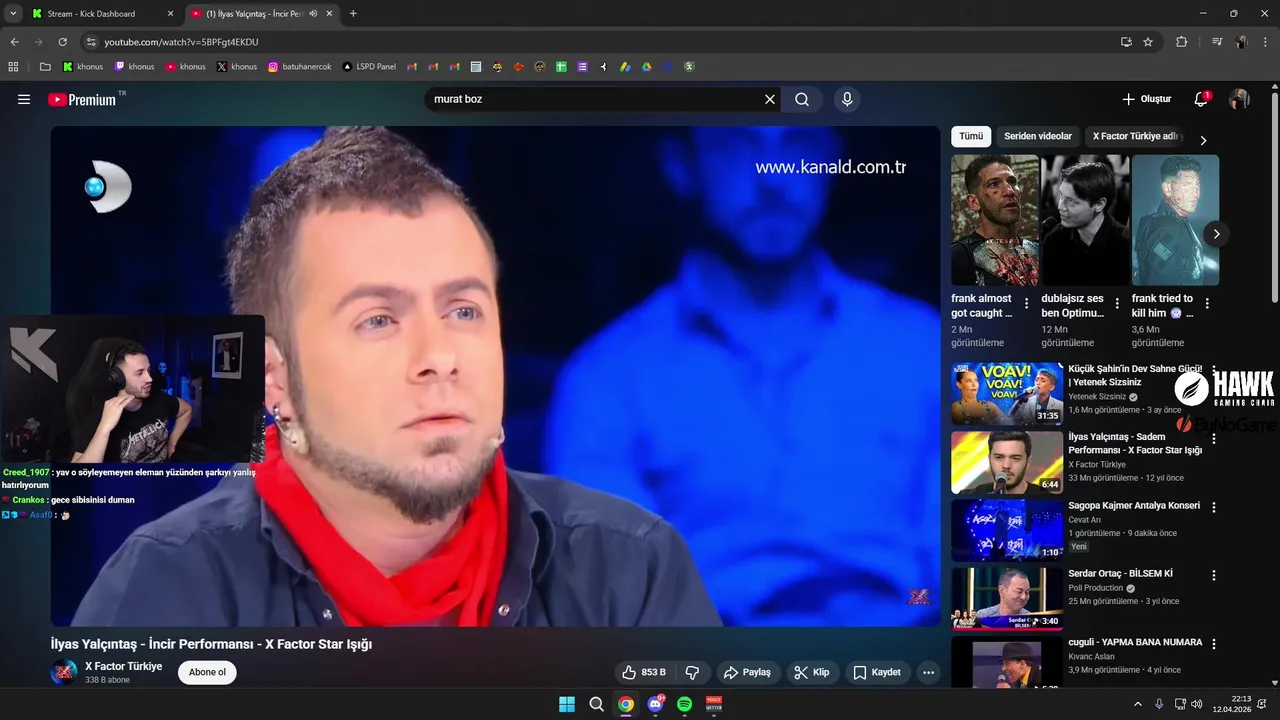Open Chrome's tab search dropdown
1280x720 pixels.
(x=13, y=14)
